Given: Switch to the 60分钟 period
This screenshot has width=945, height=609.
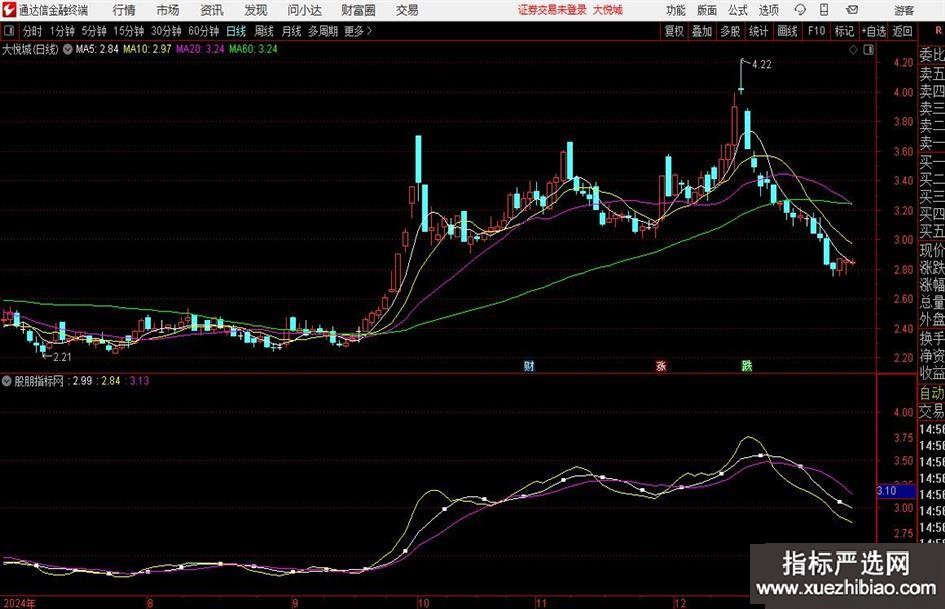Looking at the screenshot, I should click(204, 31).
